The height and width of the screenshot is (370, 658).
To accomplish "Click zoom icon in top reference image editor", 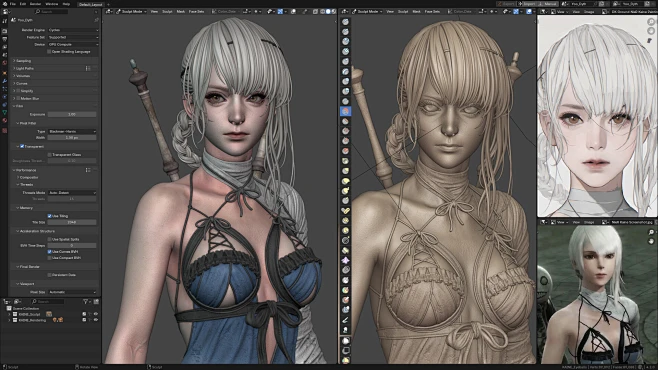I will 651,21.
